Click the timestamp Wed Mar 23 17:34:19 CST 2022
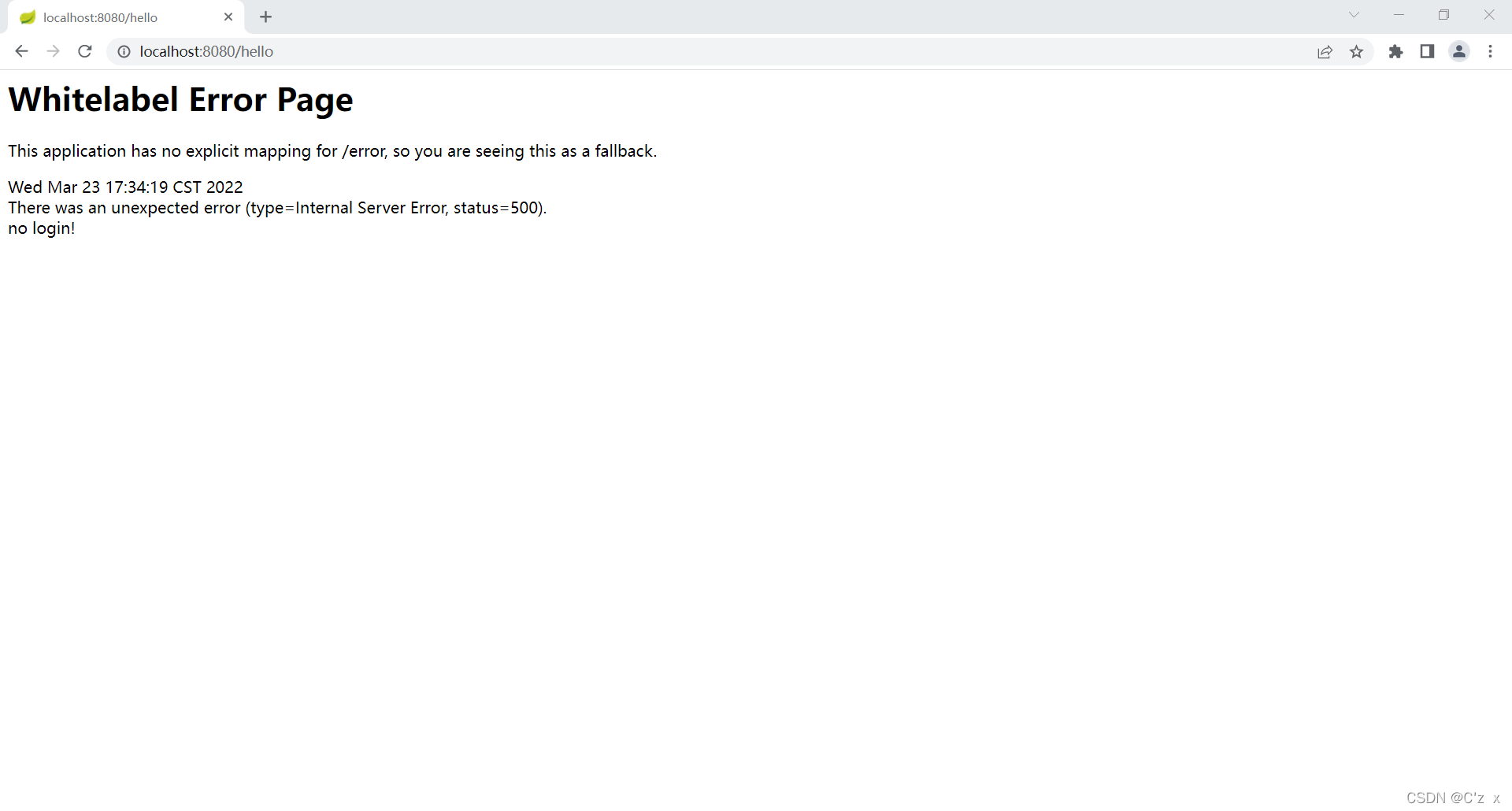The height and width of the screenshot is (811, 1512). click(x=125, y=187)
